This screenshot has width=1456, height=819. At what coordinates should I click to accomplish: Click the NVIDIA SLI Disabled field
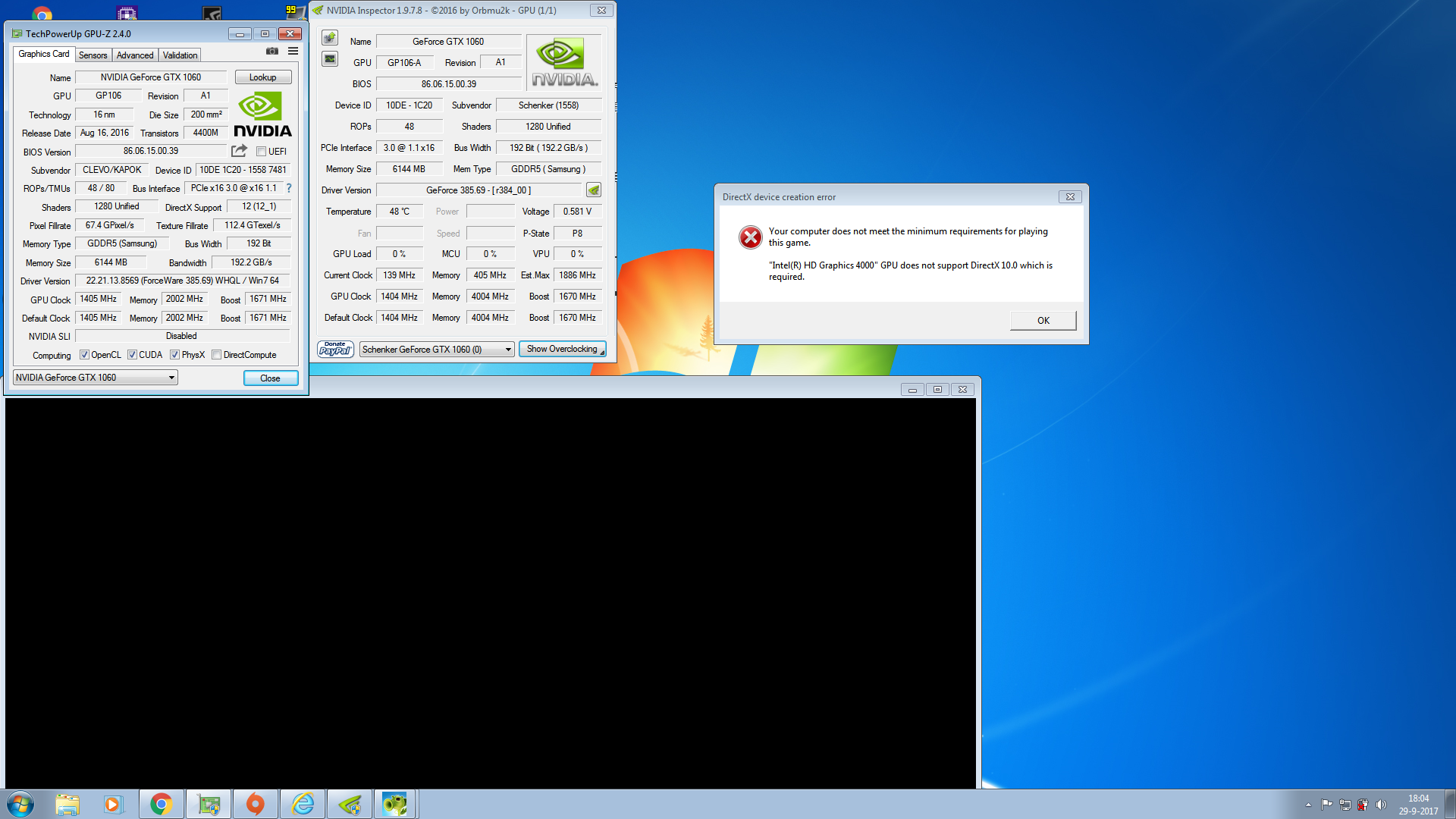pyautogui.click(x=183, y=336)
